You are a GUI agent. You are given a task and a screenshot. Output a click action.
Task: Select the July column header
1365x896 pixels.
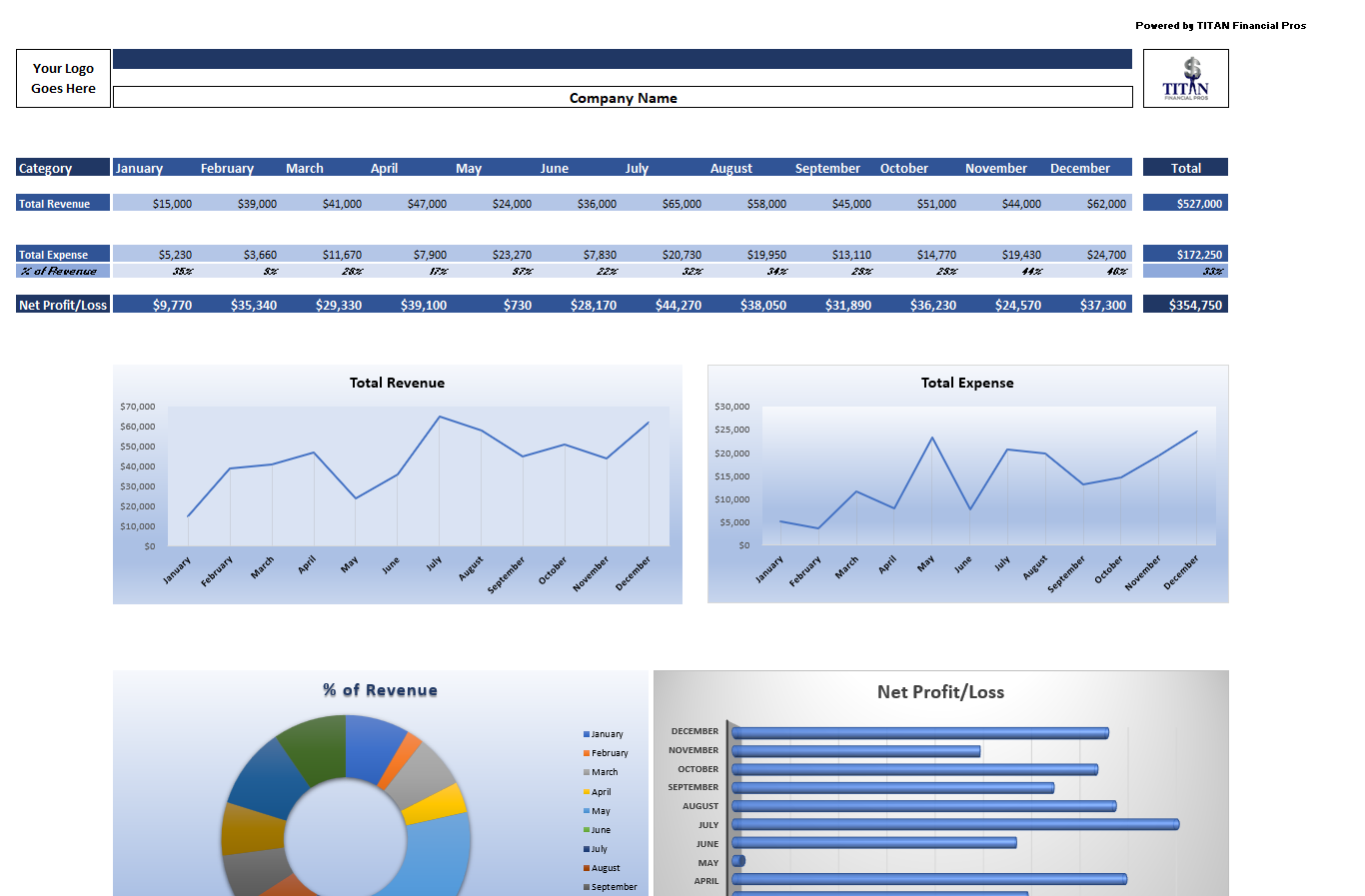tap(637, 168)
